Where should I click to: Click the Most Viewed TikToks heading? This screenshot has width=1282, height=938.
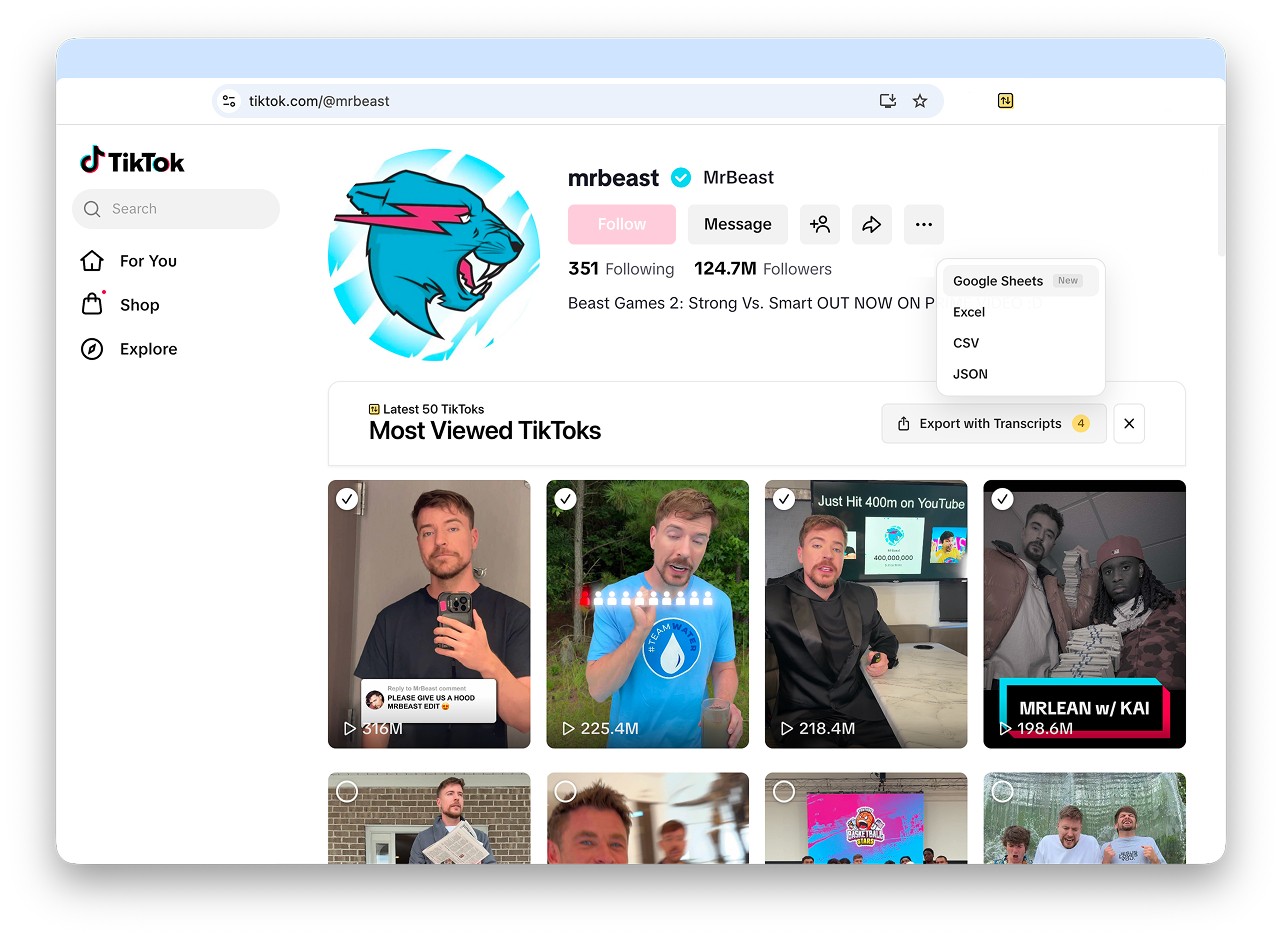coord(485,431)
